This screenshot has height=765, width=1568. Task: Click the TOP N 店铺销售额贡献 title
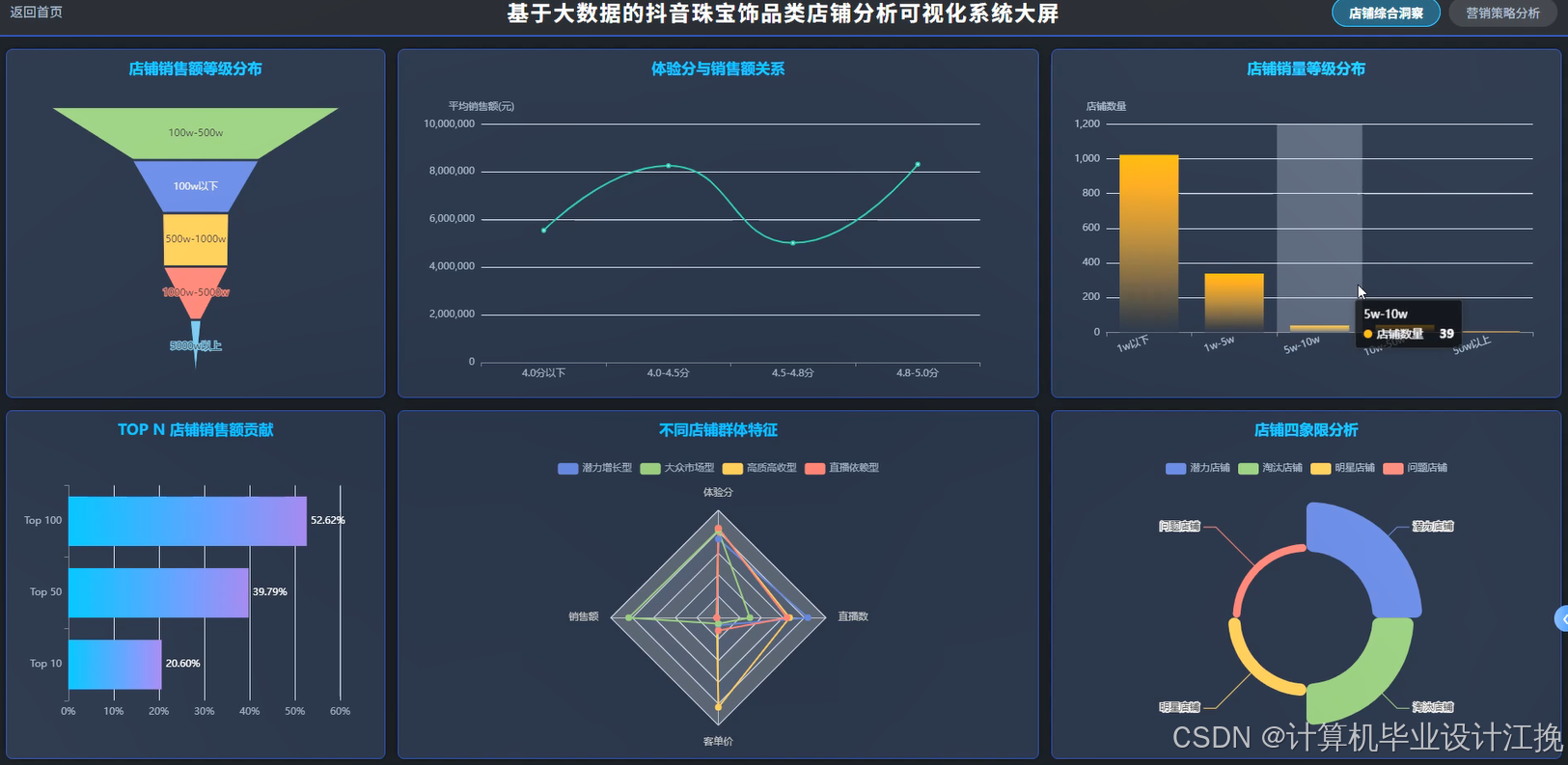click(x=196, y=430)
